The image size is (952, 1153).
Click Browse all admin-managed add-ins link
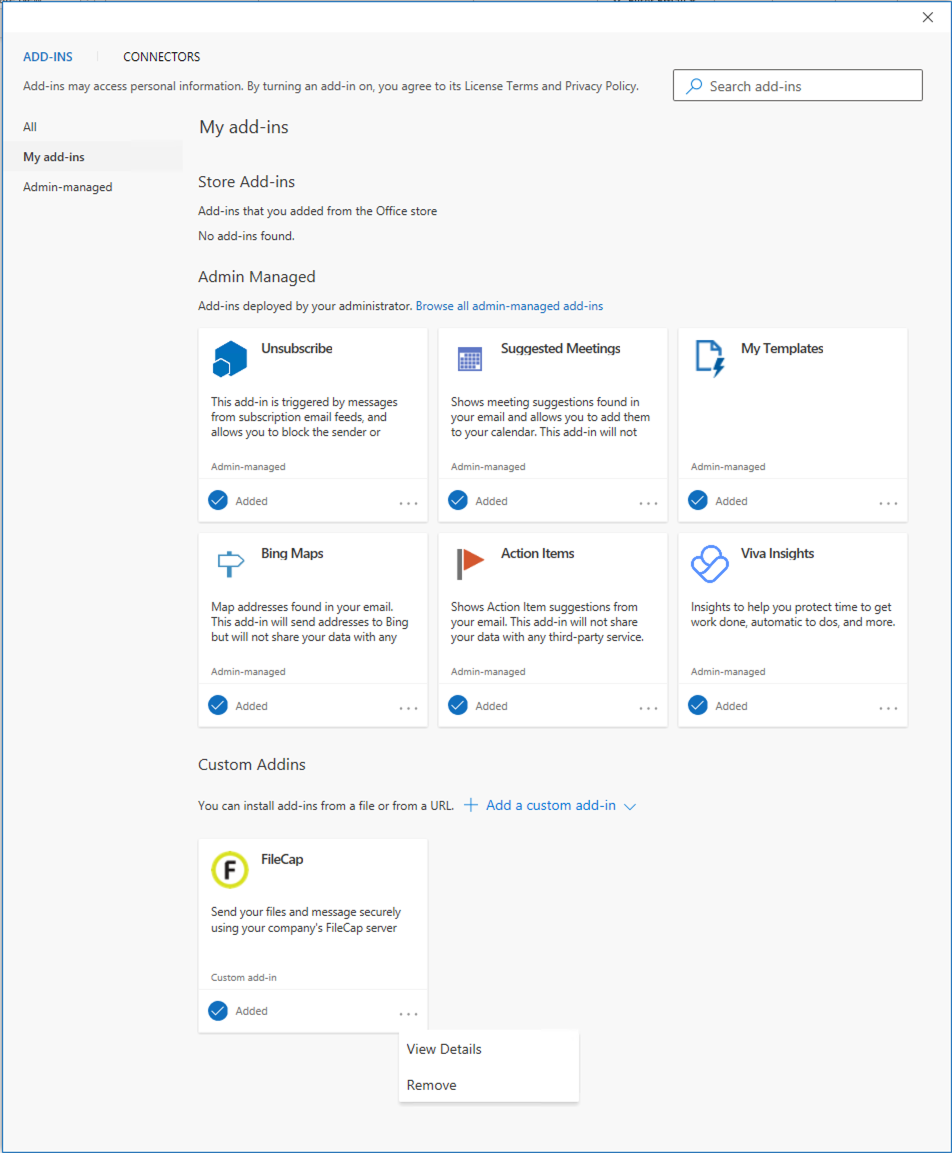pyautogui.click(x=510, y=305)
